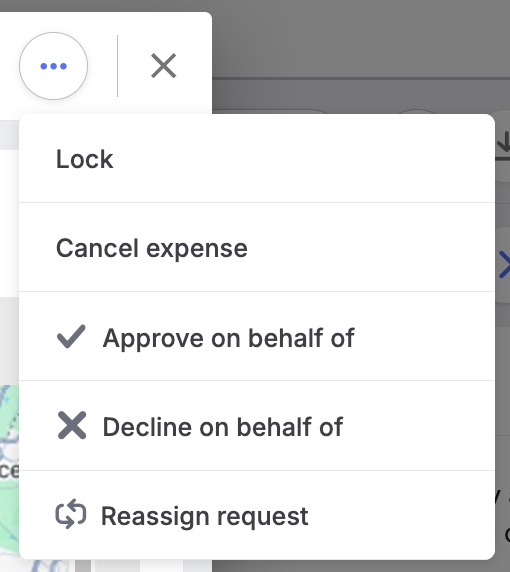Viewport: 510px width, 572px height.
Task: Click the gray X at the panel top
Action: pyautogui.click(x=163, y=66)
